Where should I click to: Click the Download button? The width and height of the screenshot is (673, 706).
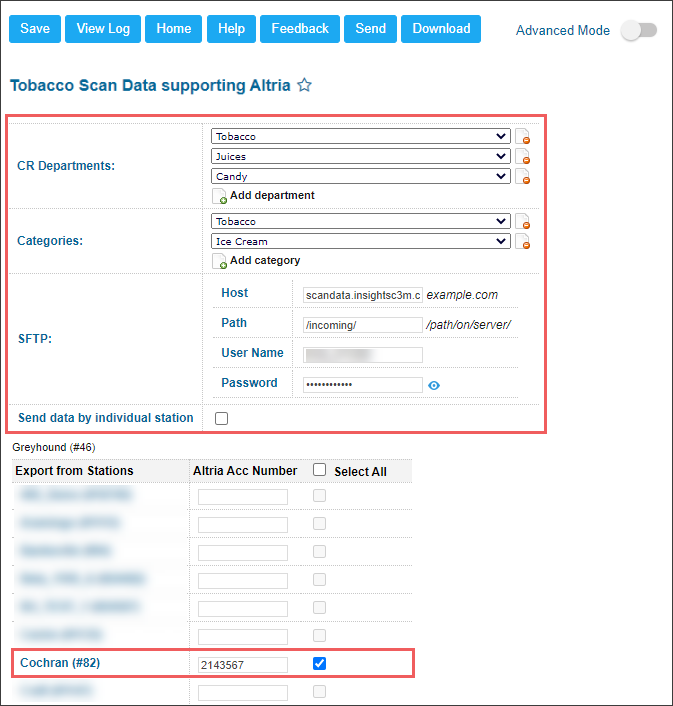click(x=441, y=29)
